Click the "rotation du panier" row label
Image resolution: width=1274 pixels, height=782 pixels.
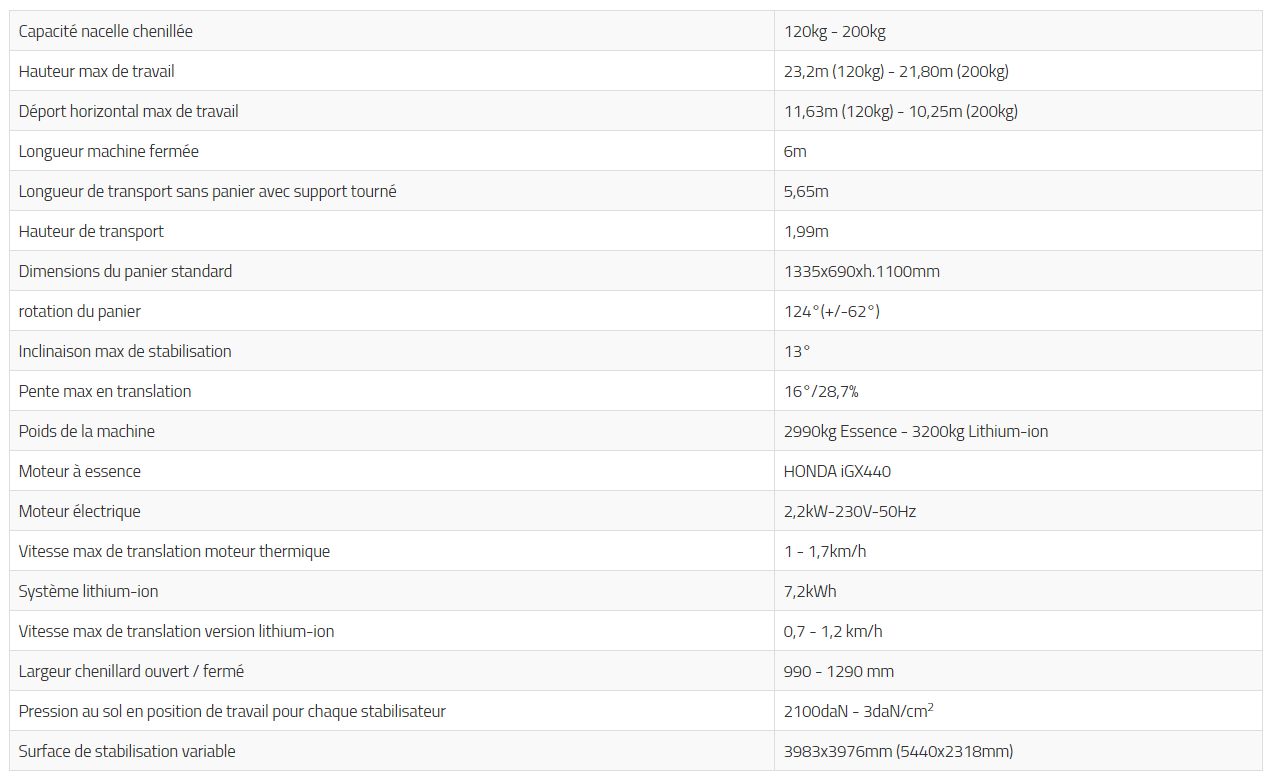(x=79, y=311)
